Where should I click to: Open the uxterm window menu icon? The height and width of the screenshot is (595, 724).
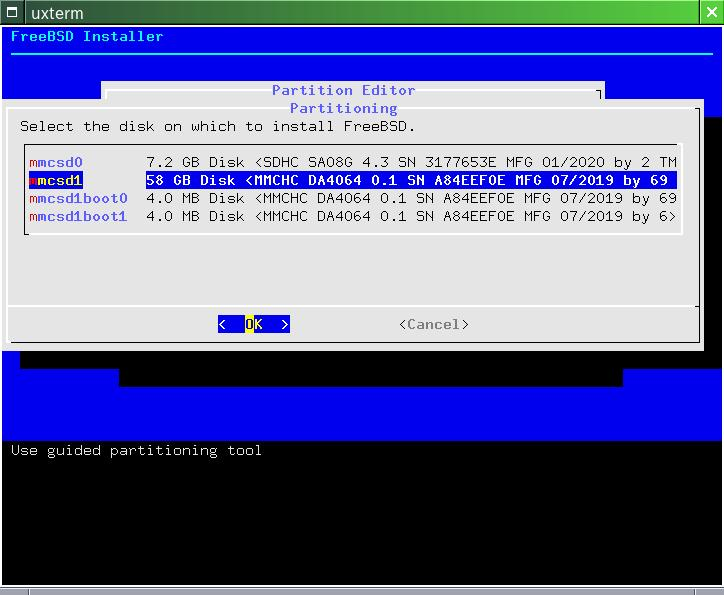[x=12, y=12]
